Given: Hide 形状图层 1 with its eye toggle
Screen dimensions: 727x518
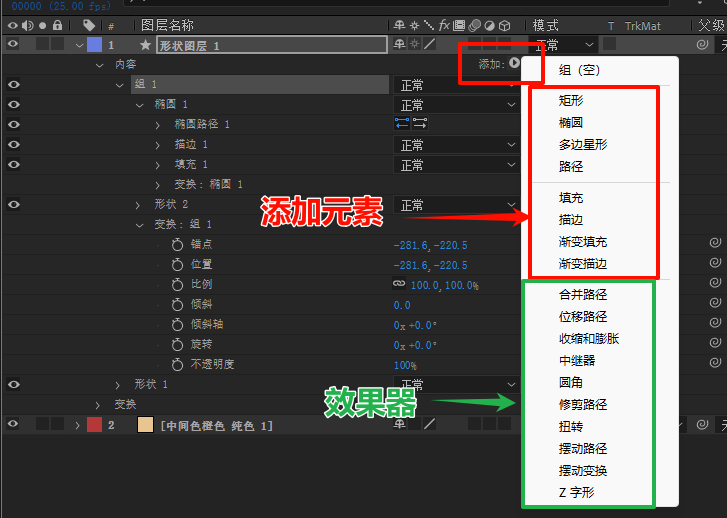Looking at the screenshot, I should coord(13,45).
